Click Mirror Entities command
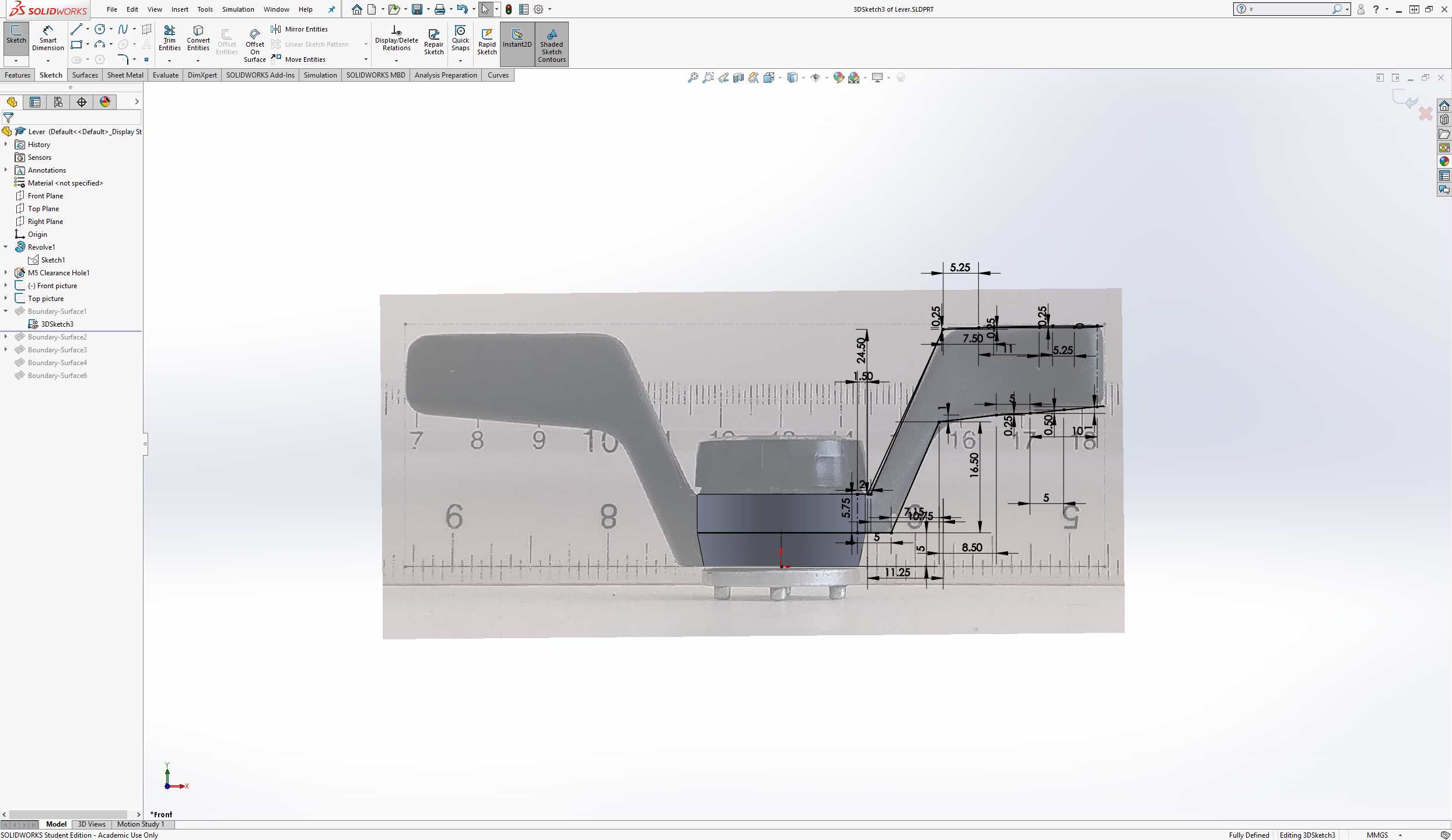Screen dimensions: 1452x840 pyautogui.click(x=299, y=29)
